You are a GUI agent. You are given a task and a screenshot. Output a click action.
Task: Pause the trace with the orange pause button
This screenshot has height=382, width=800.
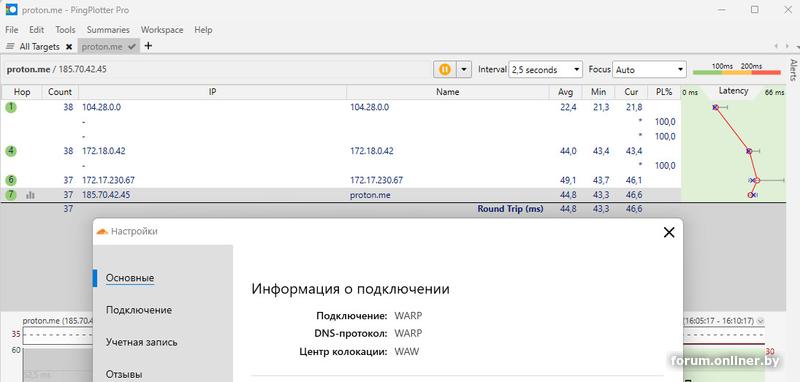(x=445, y=69)
